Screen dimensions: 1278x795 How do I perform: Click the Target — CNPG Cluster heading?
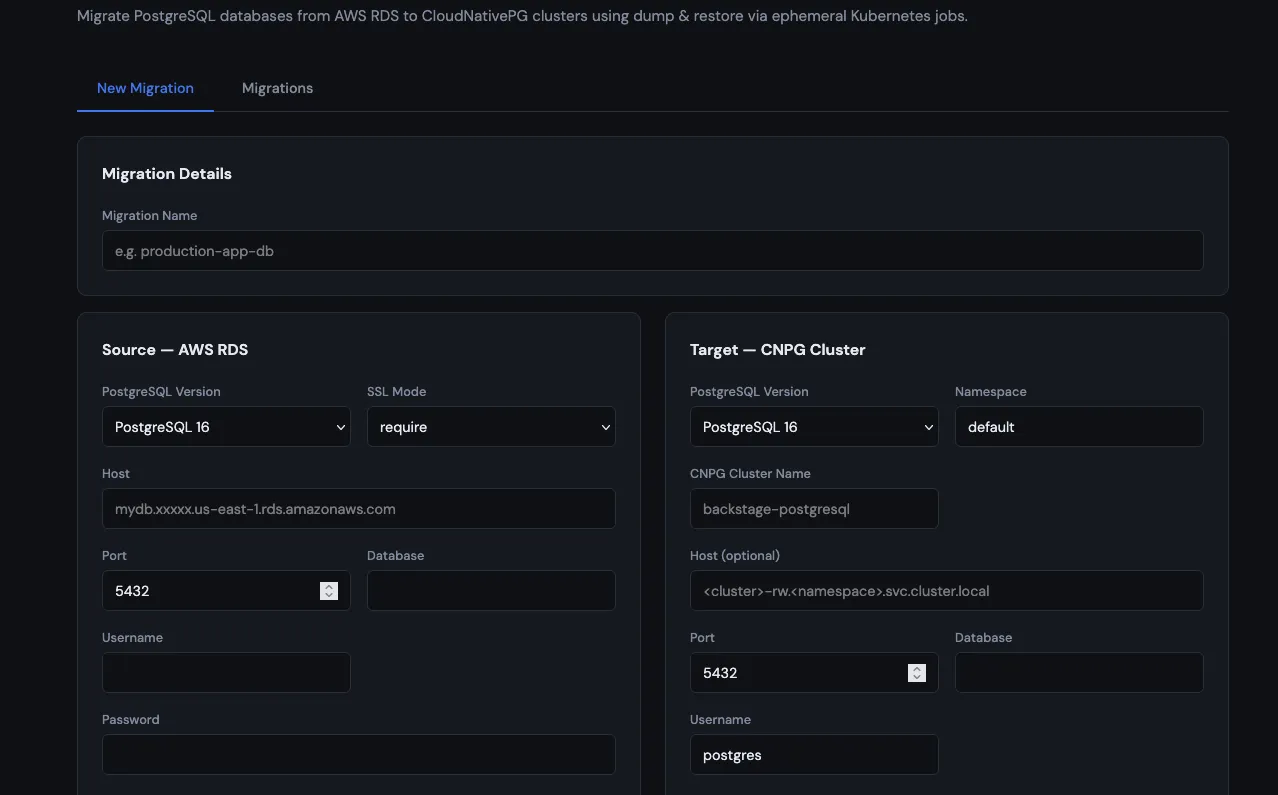tap(778, 350)
